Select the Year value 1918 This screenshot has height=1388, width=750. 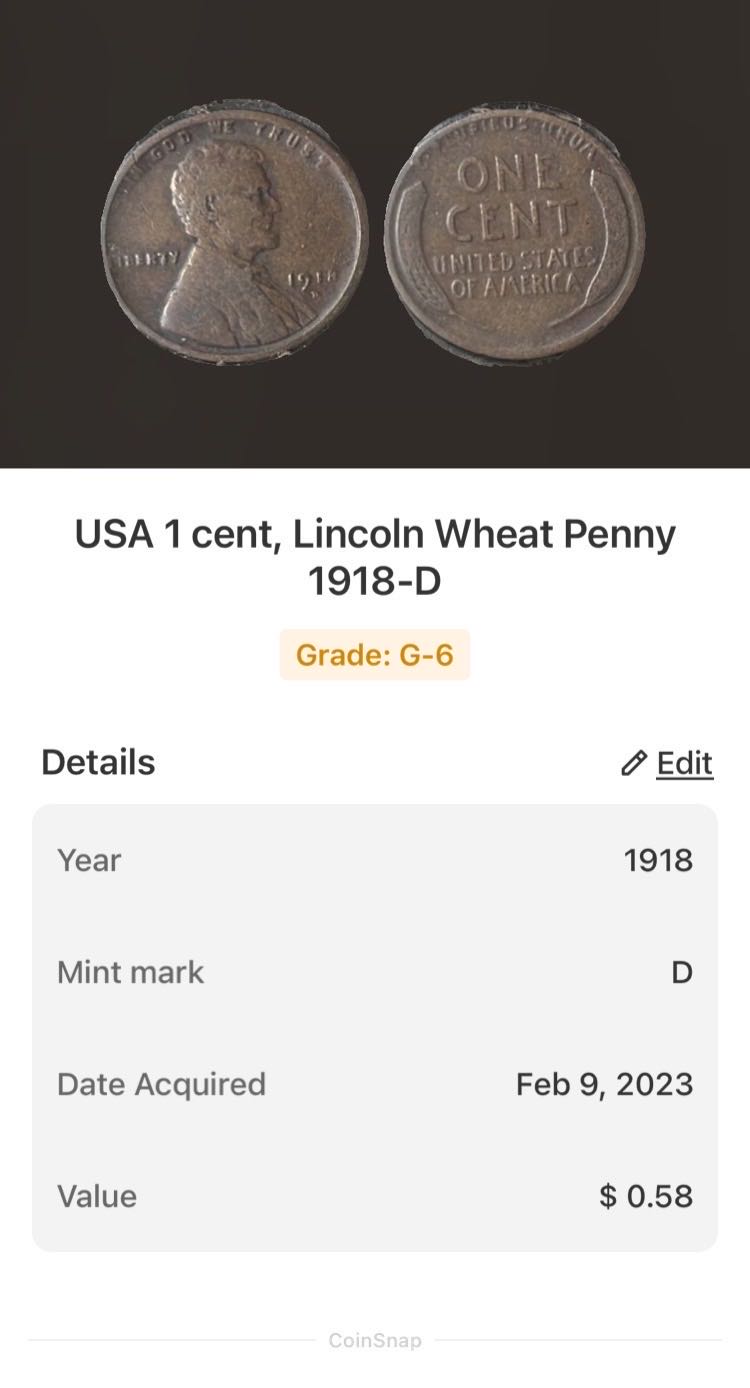coord(658,860)
